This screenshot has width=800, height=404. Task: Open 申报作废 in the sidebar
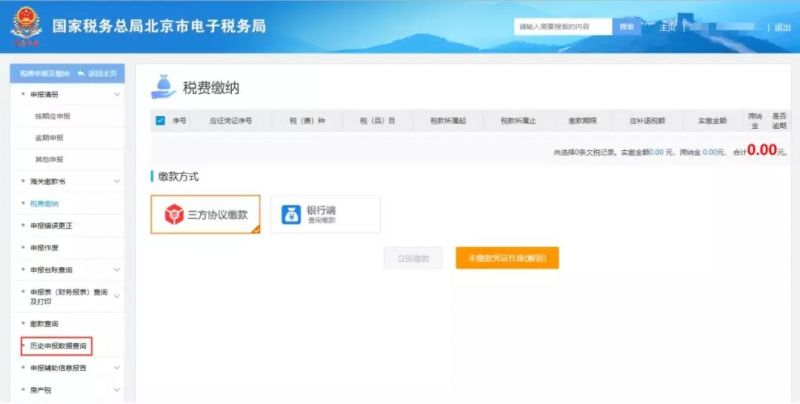click(44, 248)
